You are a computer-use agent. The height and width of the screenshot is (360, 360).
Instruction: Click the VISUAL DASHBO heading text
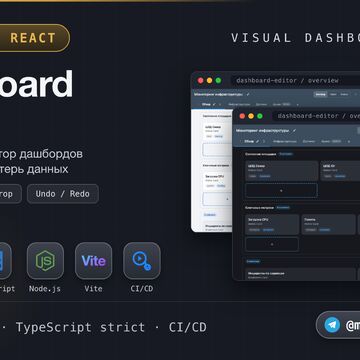click(296, 38)
